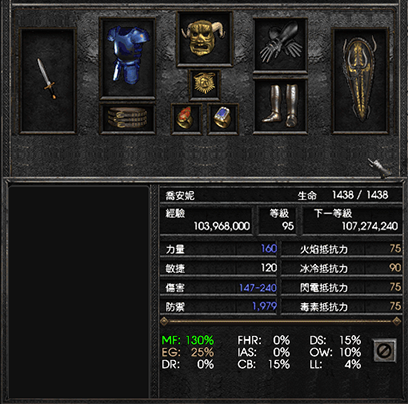Click the metal plated boots

280,105
